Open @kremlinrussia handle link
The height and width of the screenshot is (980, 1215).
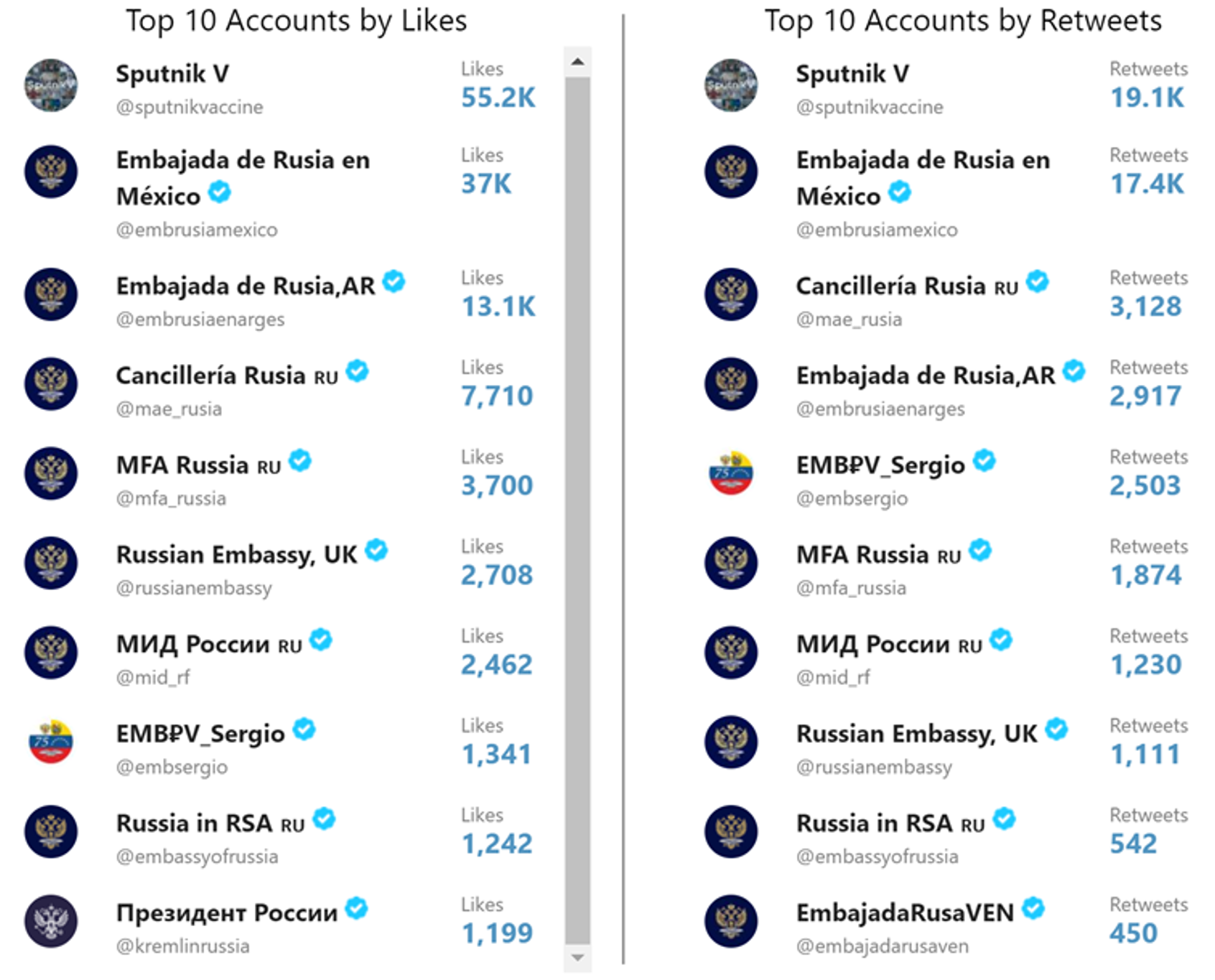(x=182, y=946)
